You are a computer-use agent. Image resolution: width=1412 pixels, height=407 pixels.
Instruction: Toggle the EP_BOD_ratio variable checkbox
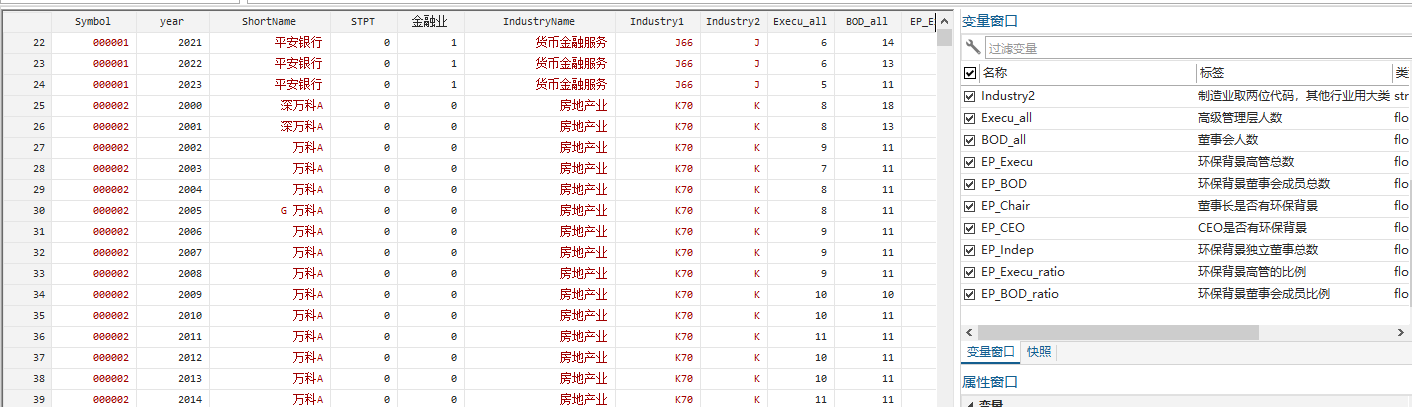pyautogui.click(x=970, y=294)
